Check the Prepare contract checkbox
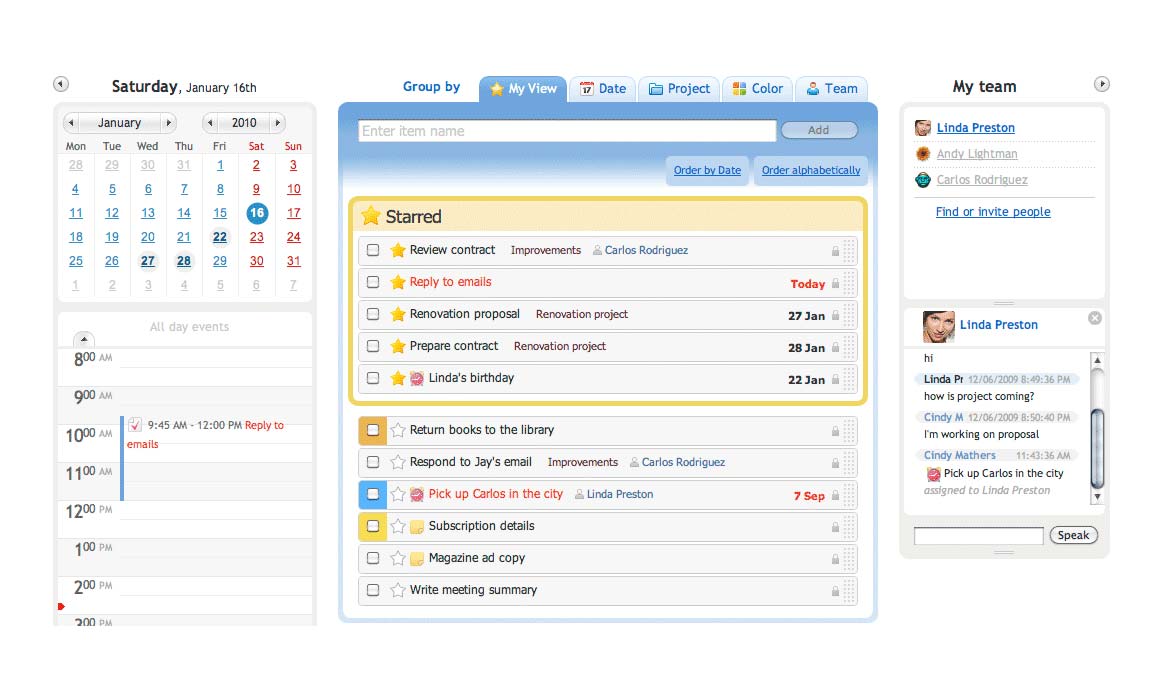This screenshot has width=1161, height=694. point(373,346)
